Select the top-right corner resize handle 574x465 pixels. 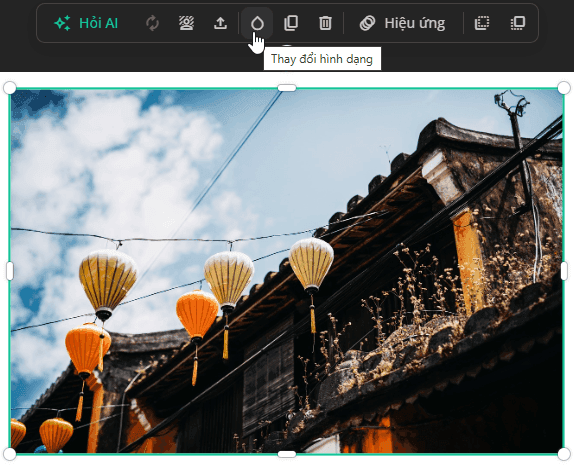tap(564, 88)
